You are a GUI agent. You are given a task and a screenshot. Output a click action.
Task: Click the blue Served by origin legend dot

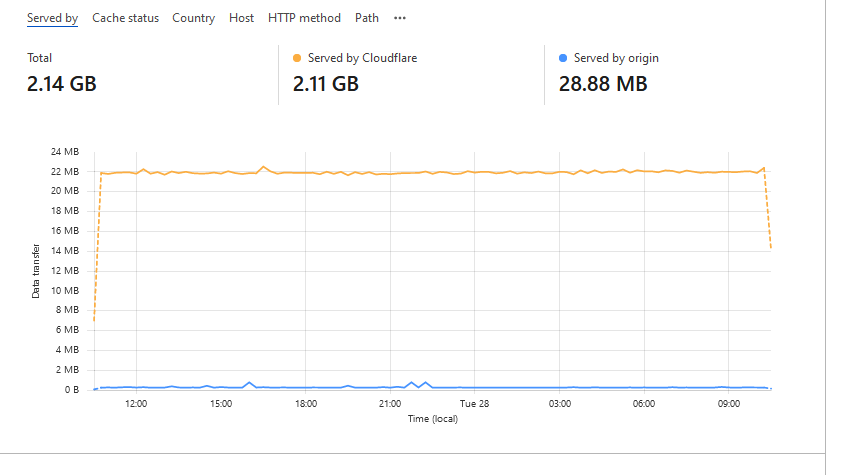[x=563, y=58]
